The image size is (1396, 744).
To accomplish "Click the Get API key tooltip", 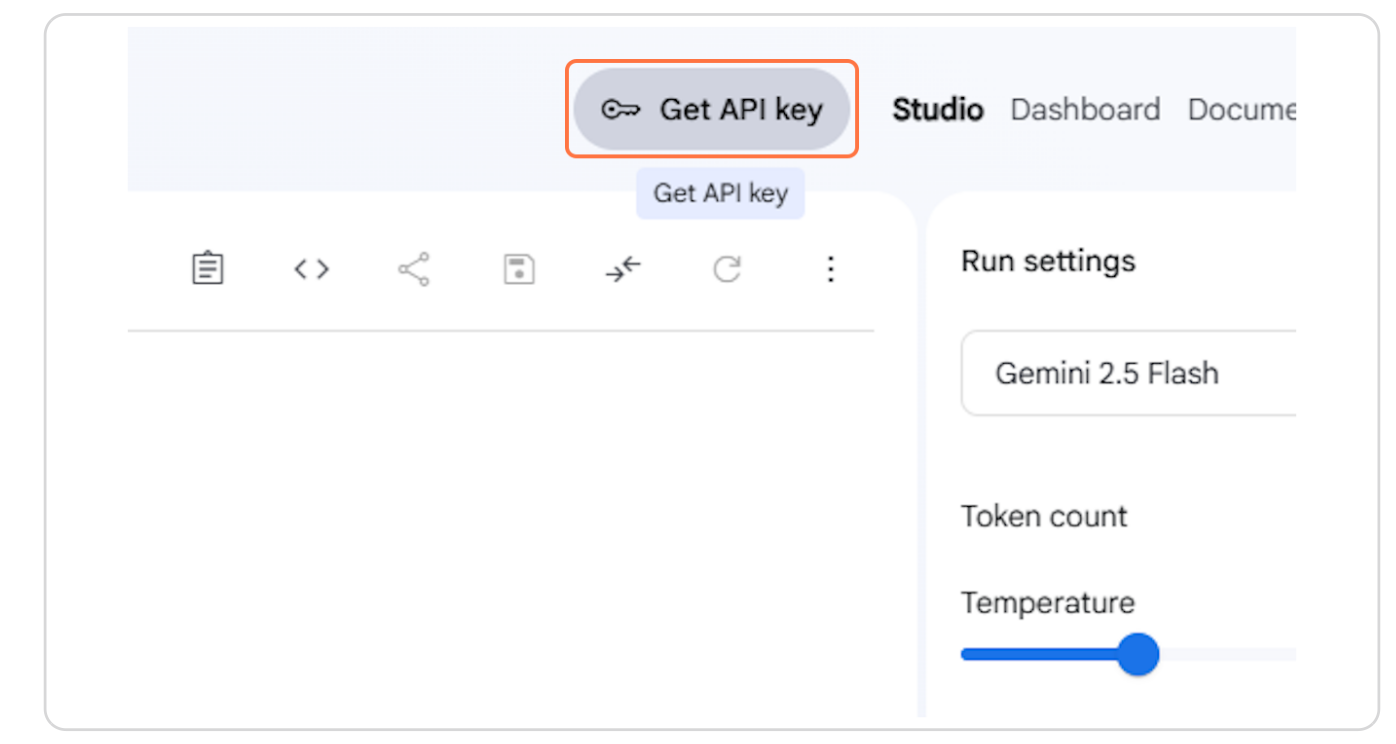I will click(720, 192).
